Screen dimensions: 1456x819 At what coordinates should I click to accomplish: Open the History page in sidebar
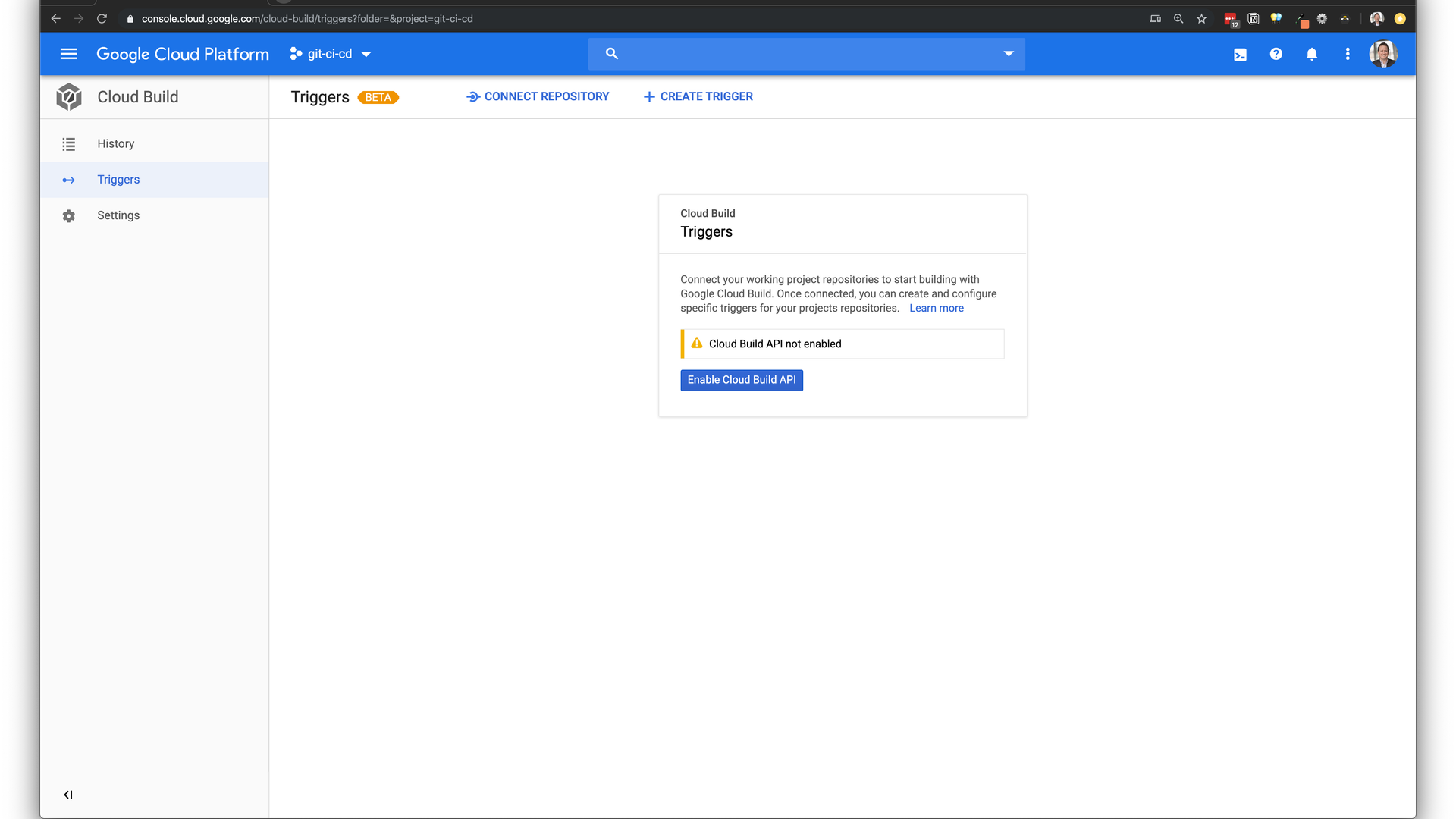115,144
